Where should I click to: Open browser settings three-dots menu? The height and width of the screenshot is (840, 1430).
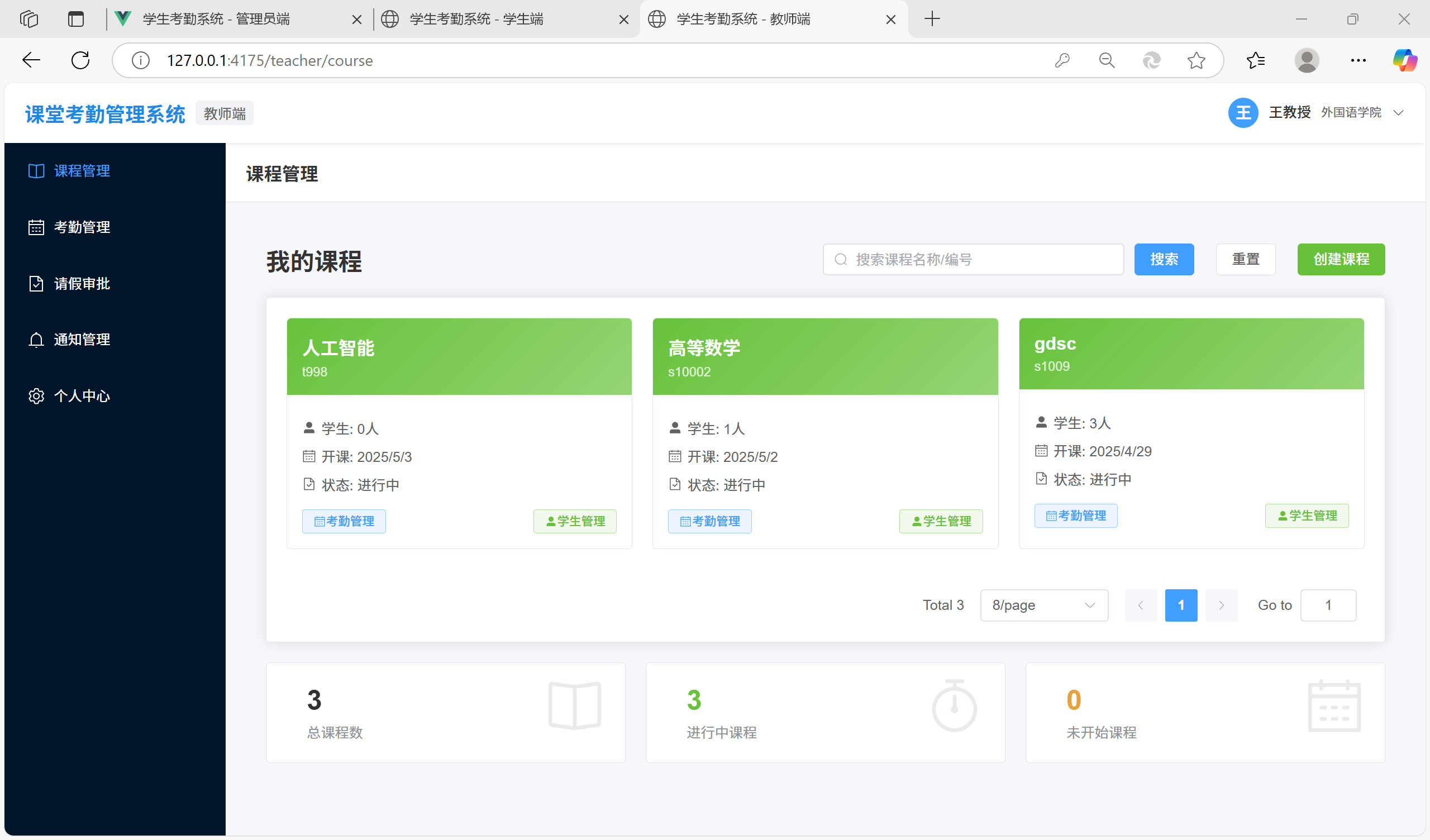click(x=1358, y=60)
